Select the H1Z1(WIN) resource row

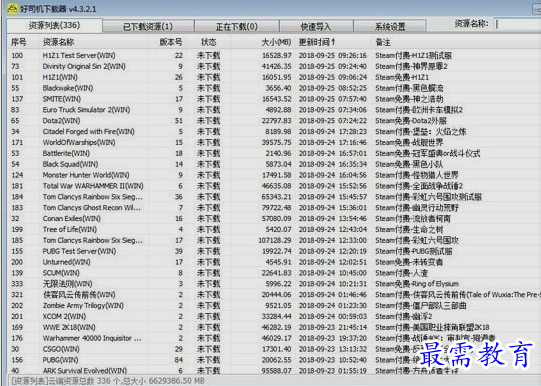[x=274, y=77]
